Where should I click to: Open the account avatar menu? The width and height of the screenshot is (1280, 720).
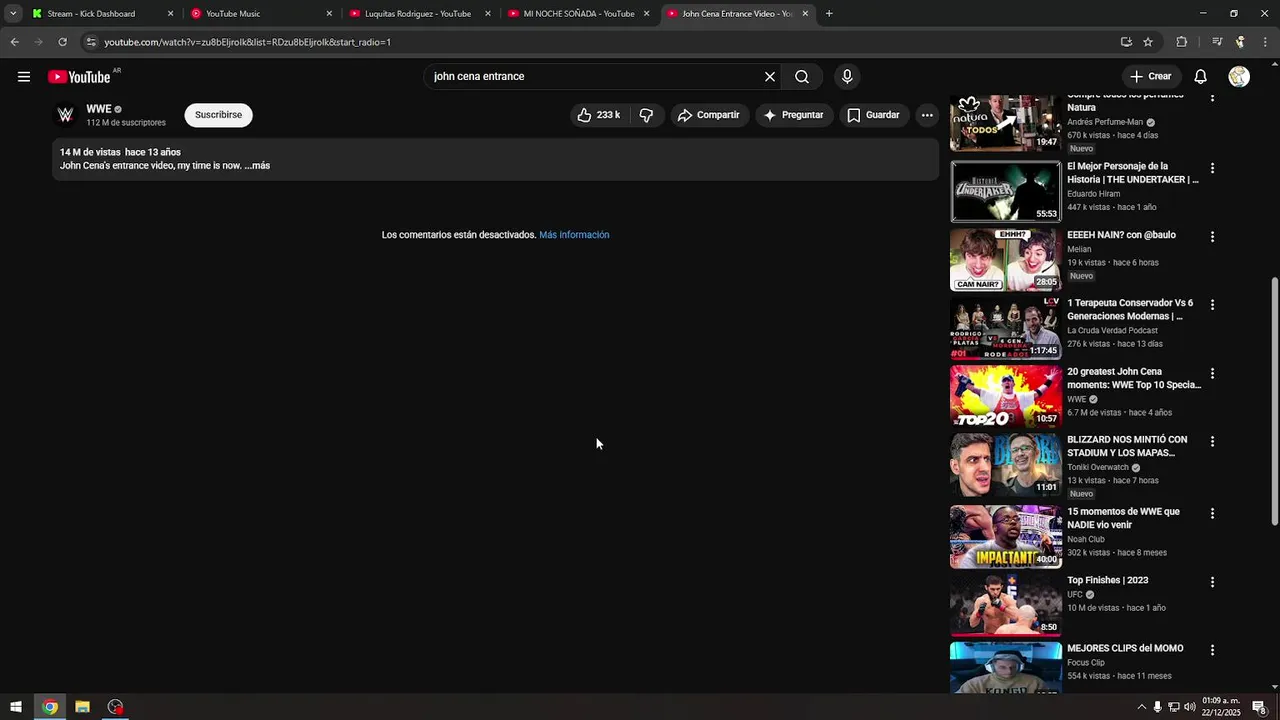point(1239,77)
